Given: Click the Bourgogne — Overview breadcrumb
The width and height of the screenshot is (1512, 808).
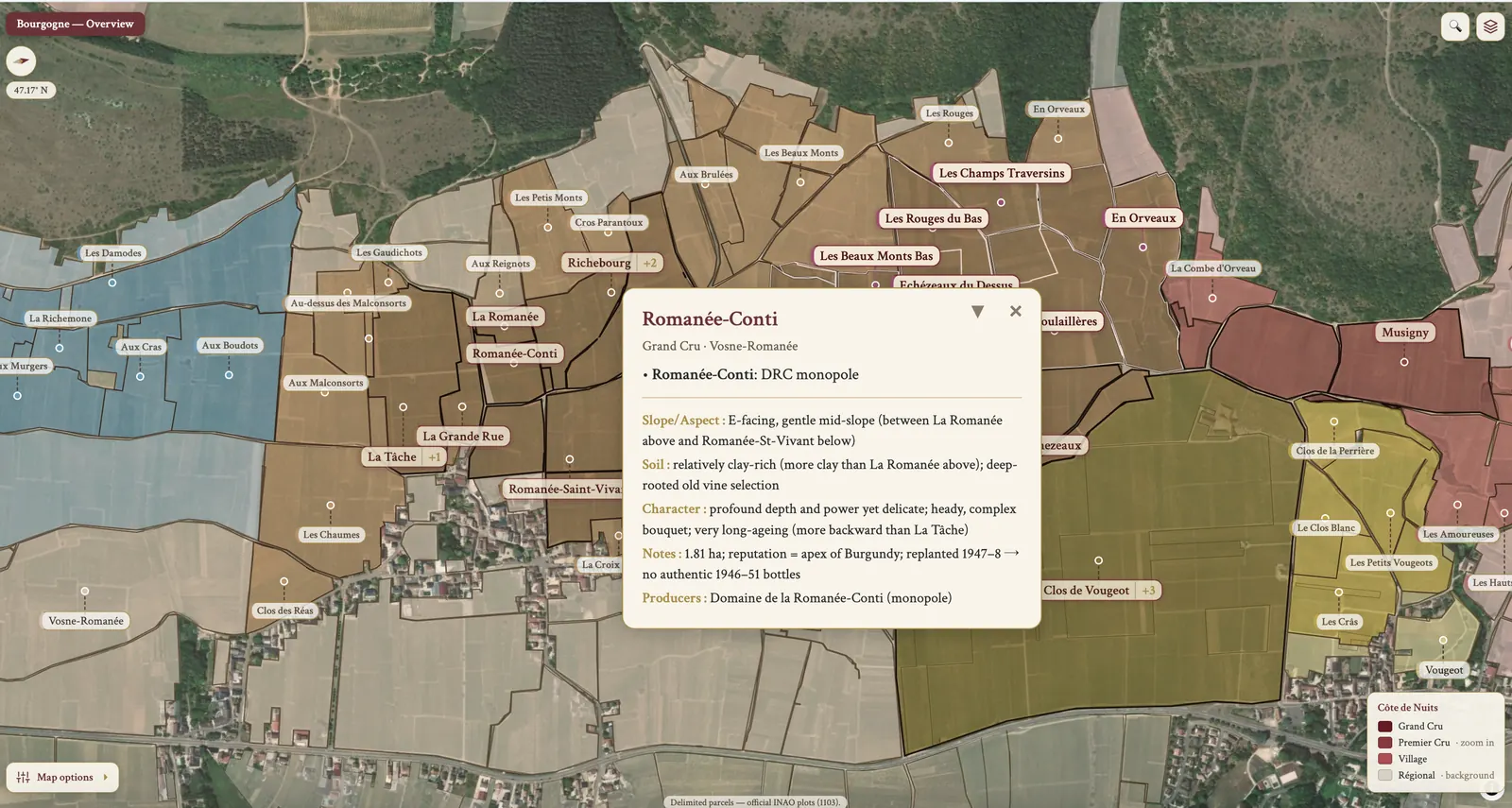Looking at the screenshot, I should click(x=75, y=24).
